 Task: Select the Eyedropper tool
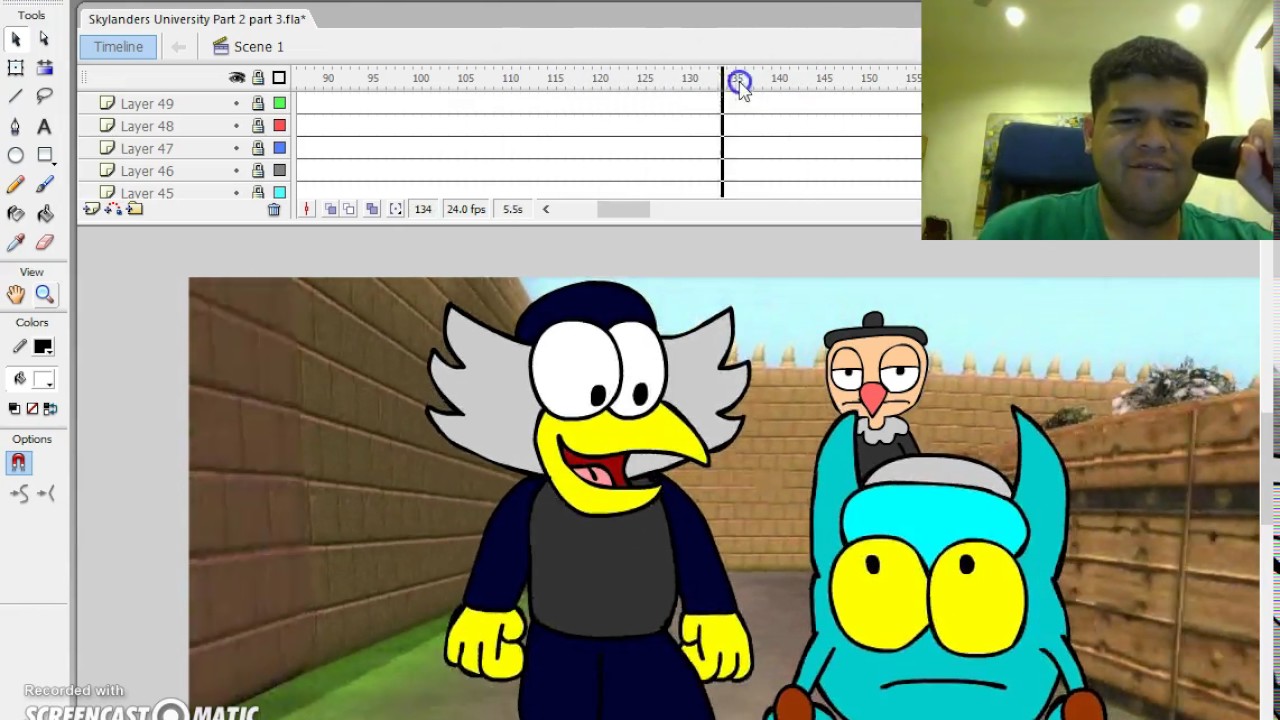coord(16,243)
